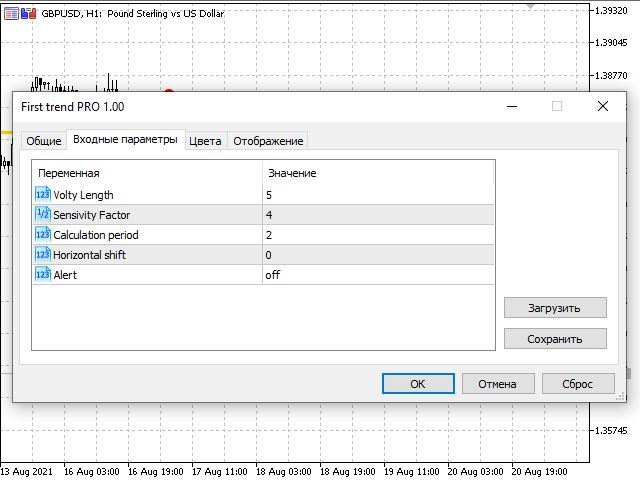This screenshot has width=640, height=480.
Task: Click the 18 Aug 03:00 time axis label
Action: 284,472
